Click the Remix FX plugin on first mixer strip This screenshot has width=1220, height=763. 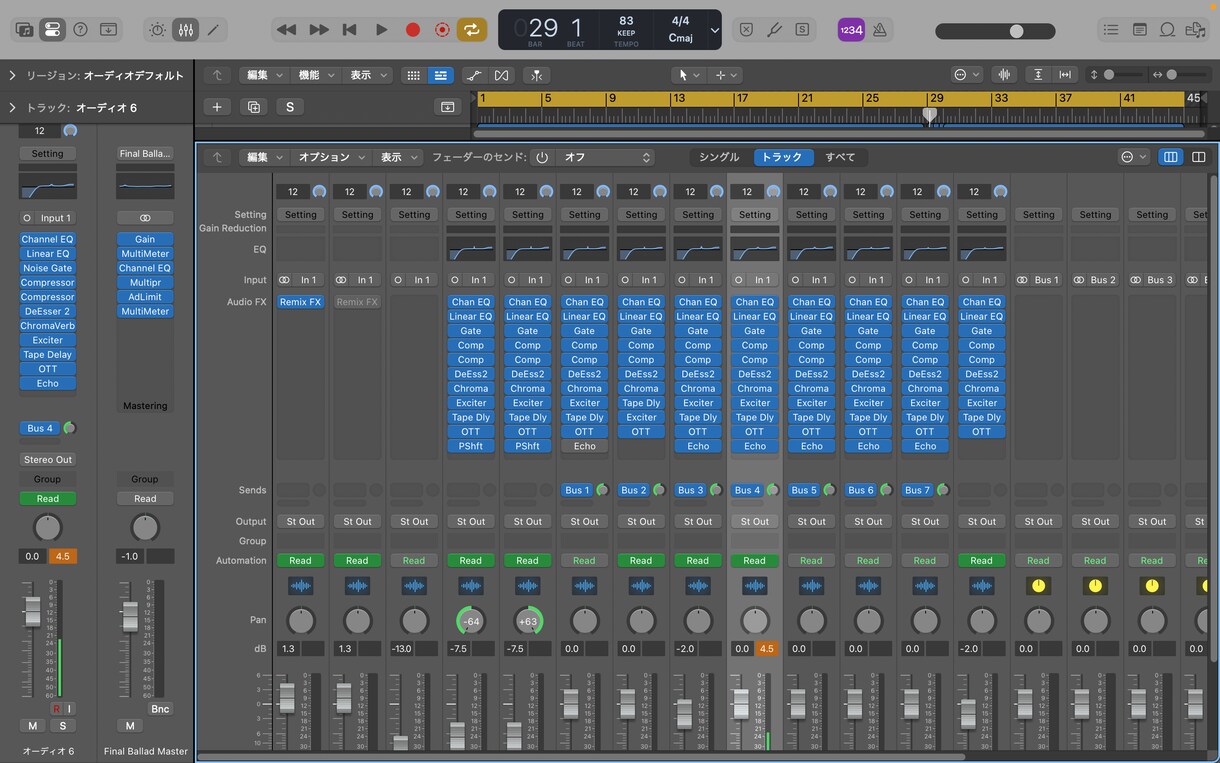tap(300, 302)
